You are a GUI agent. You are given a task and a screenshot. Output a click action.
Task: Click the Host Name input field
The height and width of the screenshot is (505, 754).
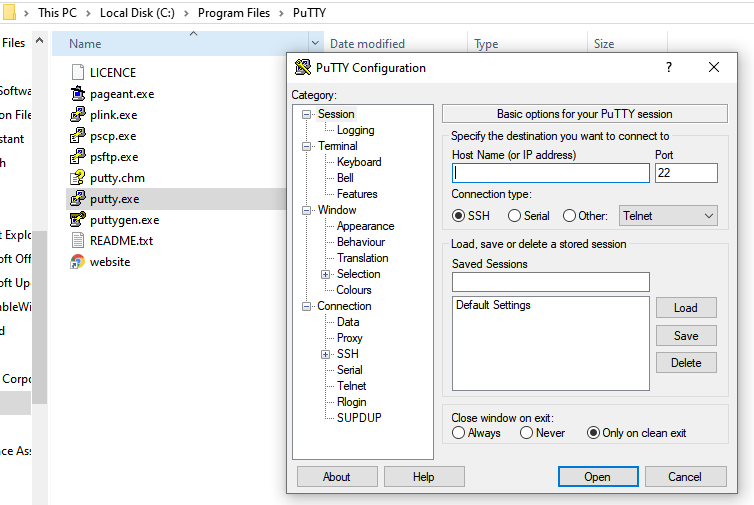click(551, 173)
